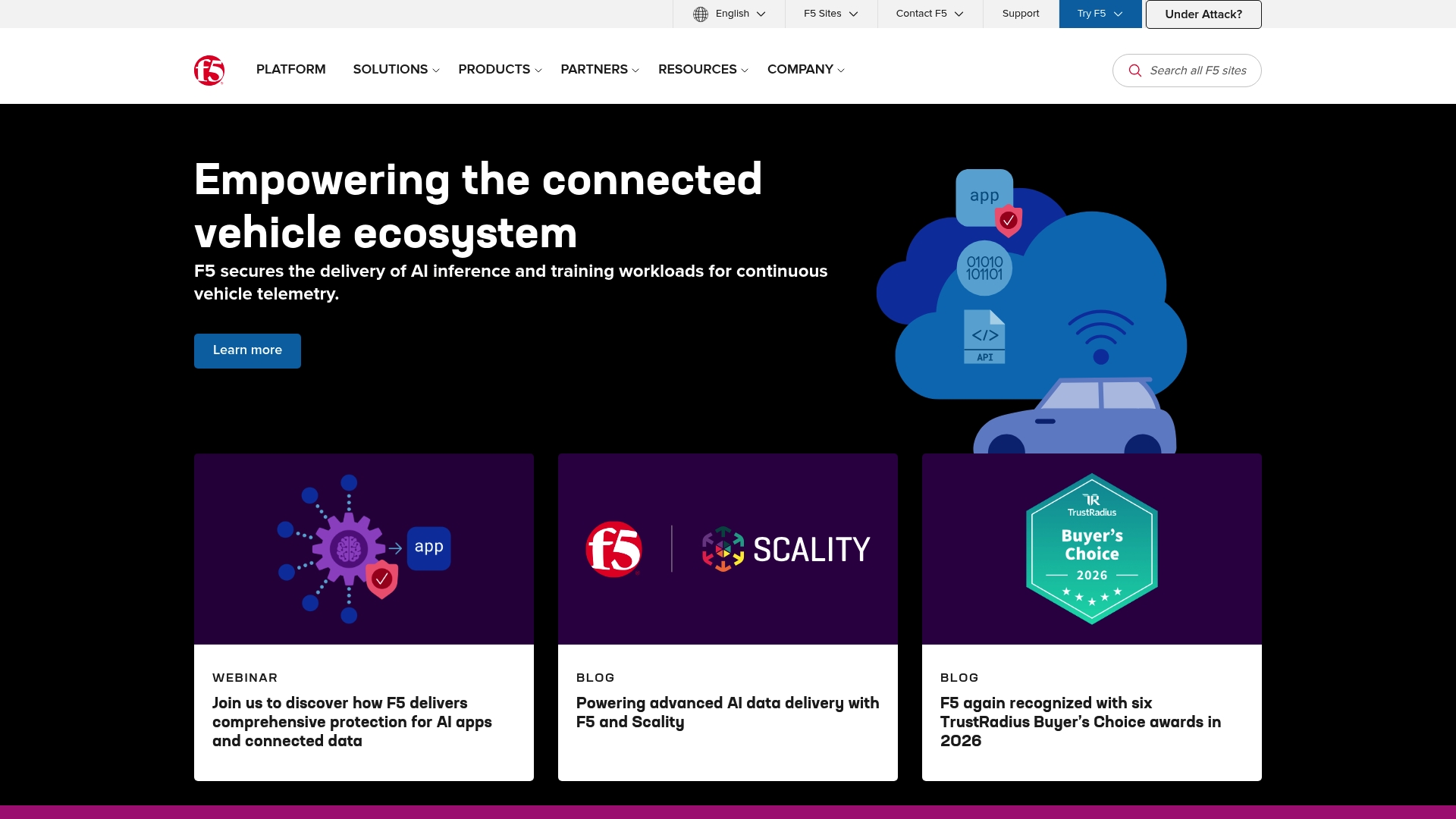Click the Learn more button
Image resolution: width=1456 pixels, height=819 pixels.
247,350
